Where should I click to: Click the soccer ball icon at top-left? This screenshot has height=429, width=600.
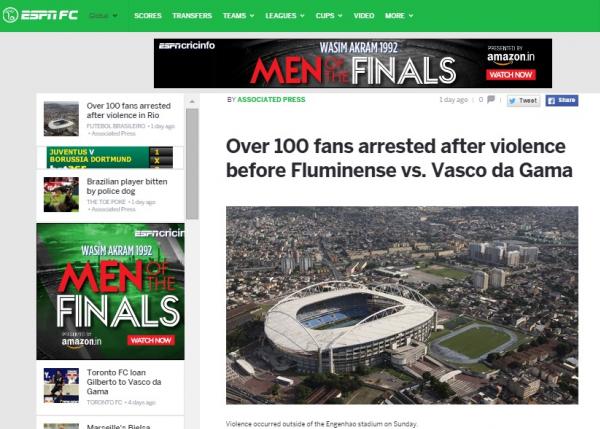tap(11, 15)
